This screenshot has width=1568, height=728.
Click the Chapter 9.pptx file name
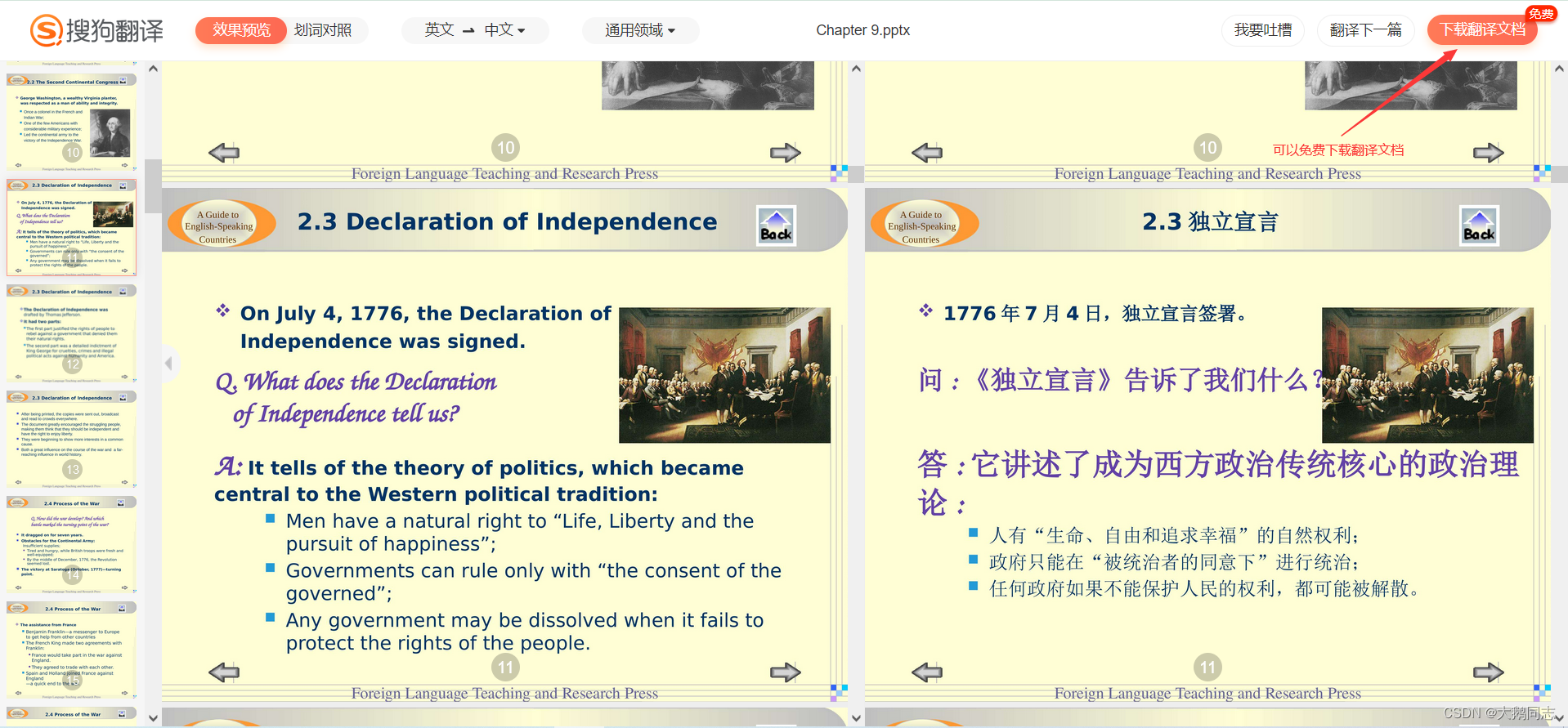tap(862, 30)
